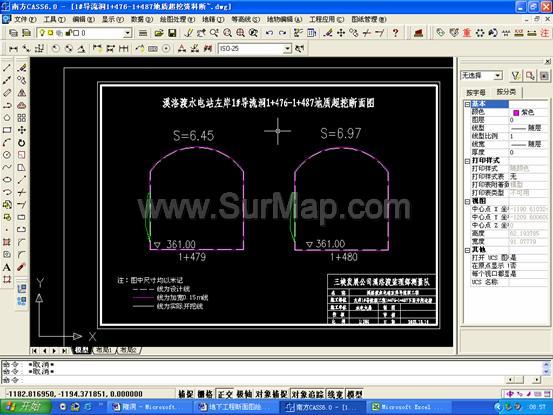Toggle 线宽 lineweight display in status bar
Viewport: 553px width, 415px height.
(x=335, y=394)
